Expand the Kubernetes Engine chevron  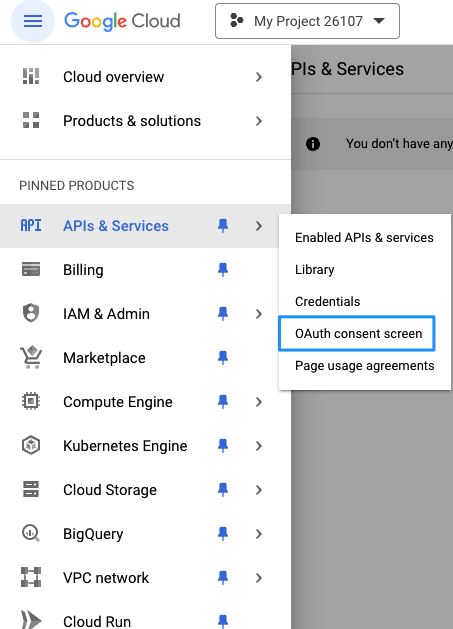(259, 446)
